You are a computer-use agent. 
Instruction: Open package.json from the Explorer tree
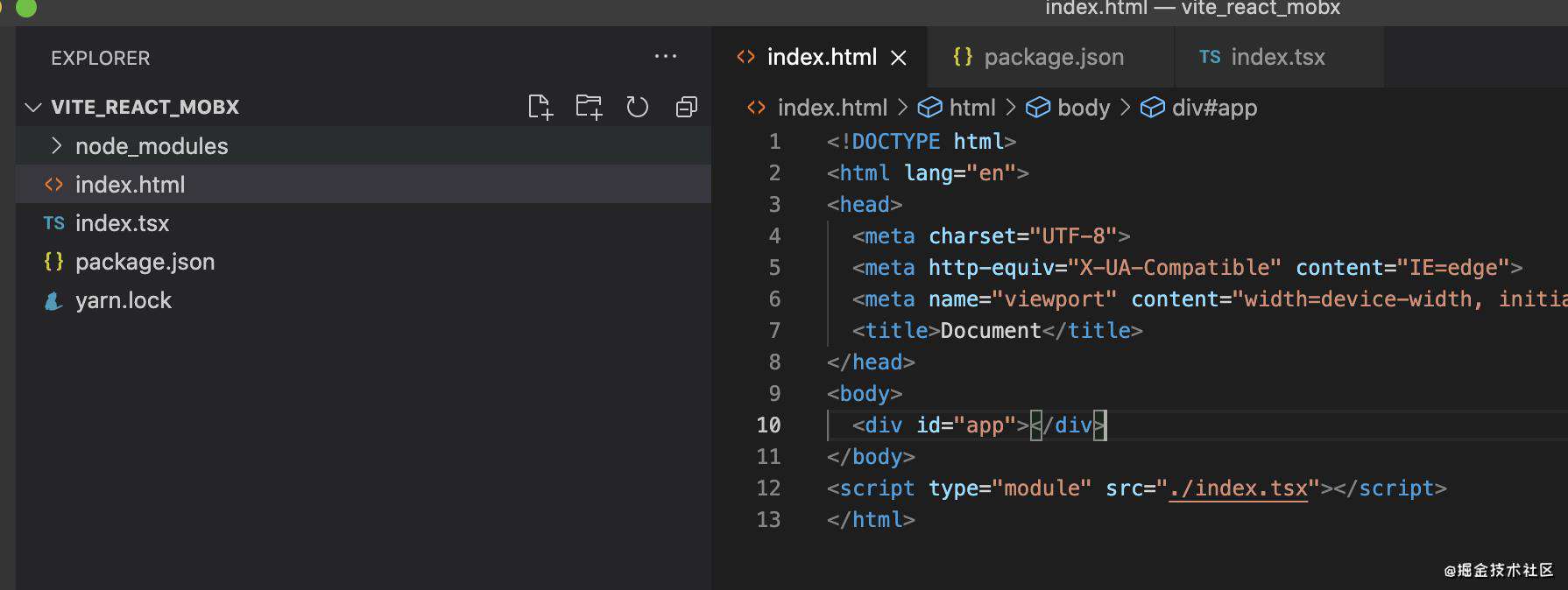(x=364, y=262)
